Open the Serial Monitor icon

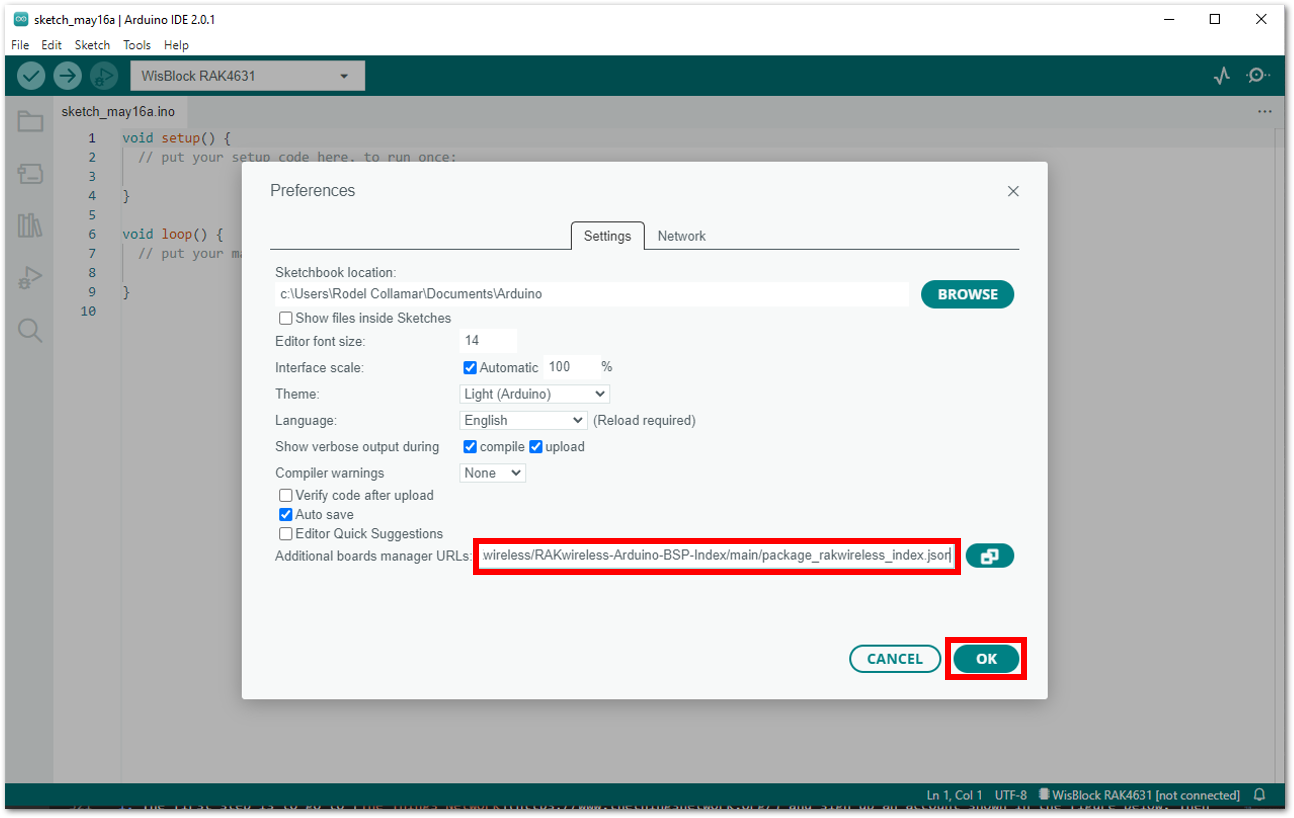tap(1258, 76)
